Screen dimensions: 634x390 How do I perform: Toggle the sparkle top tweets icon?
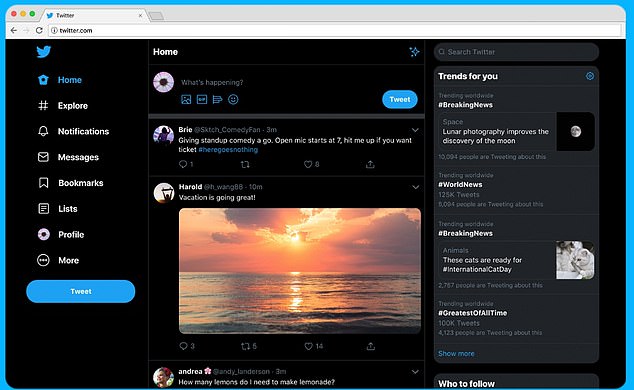pyautogui.click(x=414, y=52)
